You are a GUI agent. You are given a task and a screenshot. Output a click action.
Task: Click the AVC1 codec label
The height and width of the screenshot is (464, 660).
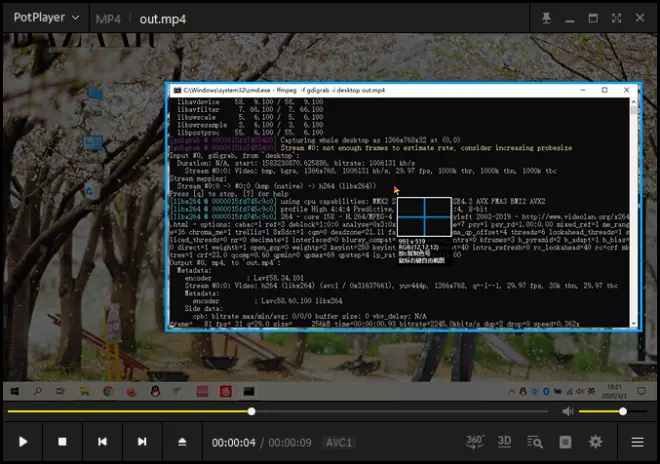click(x=339, y=443)
